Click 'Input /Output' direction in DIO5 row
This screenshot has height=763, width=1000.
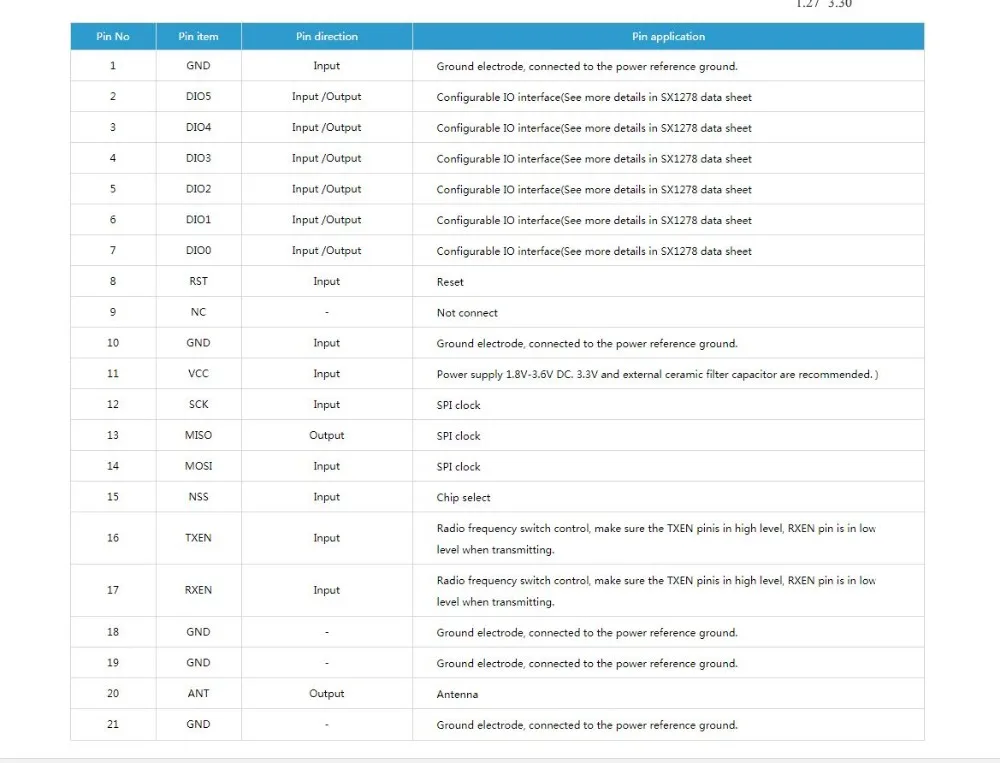click(x=327, y=96)
